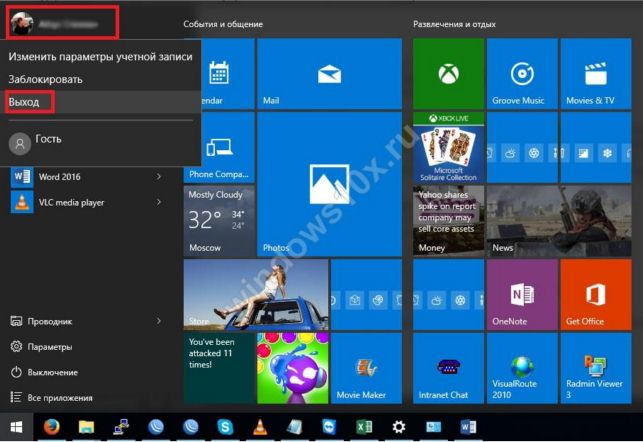Open Excel from the taskbar
The height and width of the screenshot is (442, 643).
(x=364, y=427)
